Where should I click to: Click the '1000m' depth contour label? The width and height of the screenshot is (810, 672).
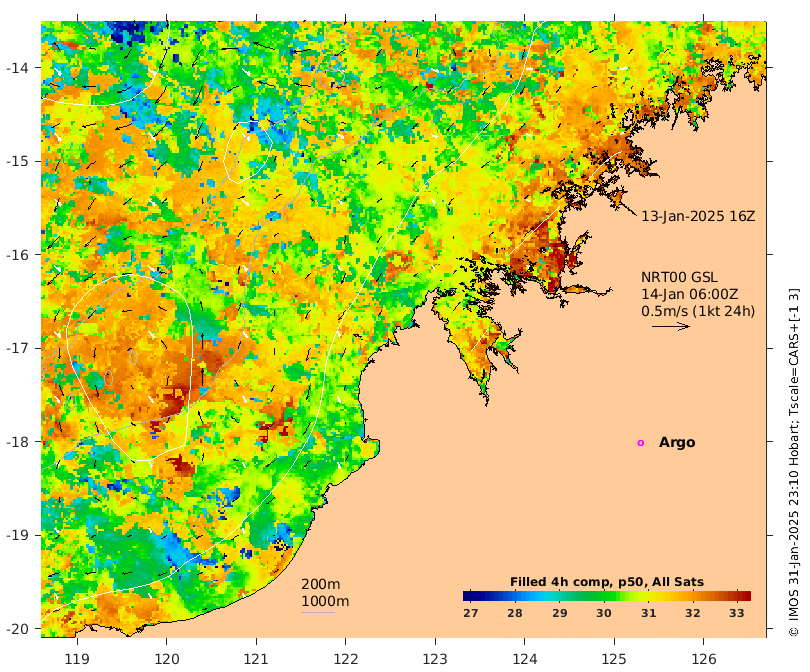pyautogui.click(x=325, y=601)
